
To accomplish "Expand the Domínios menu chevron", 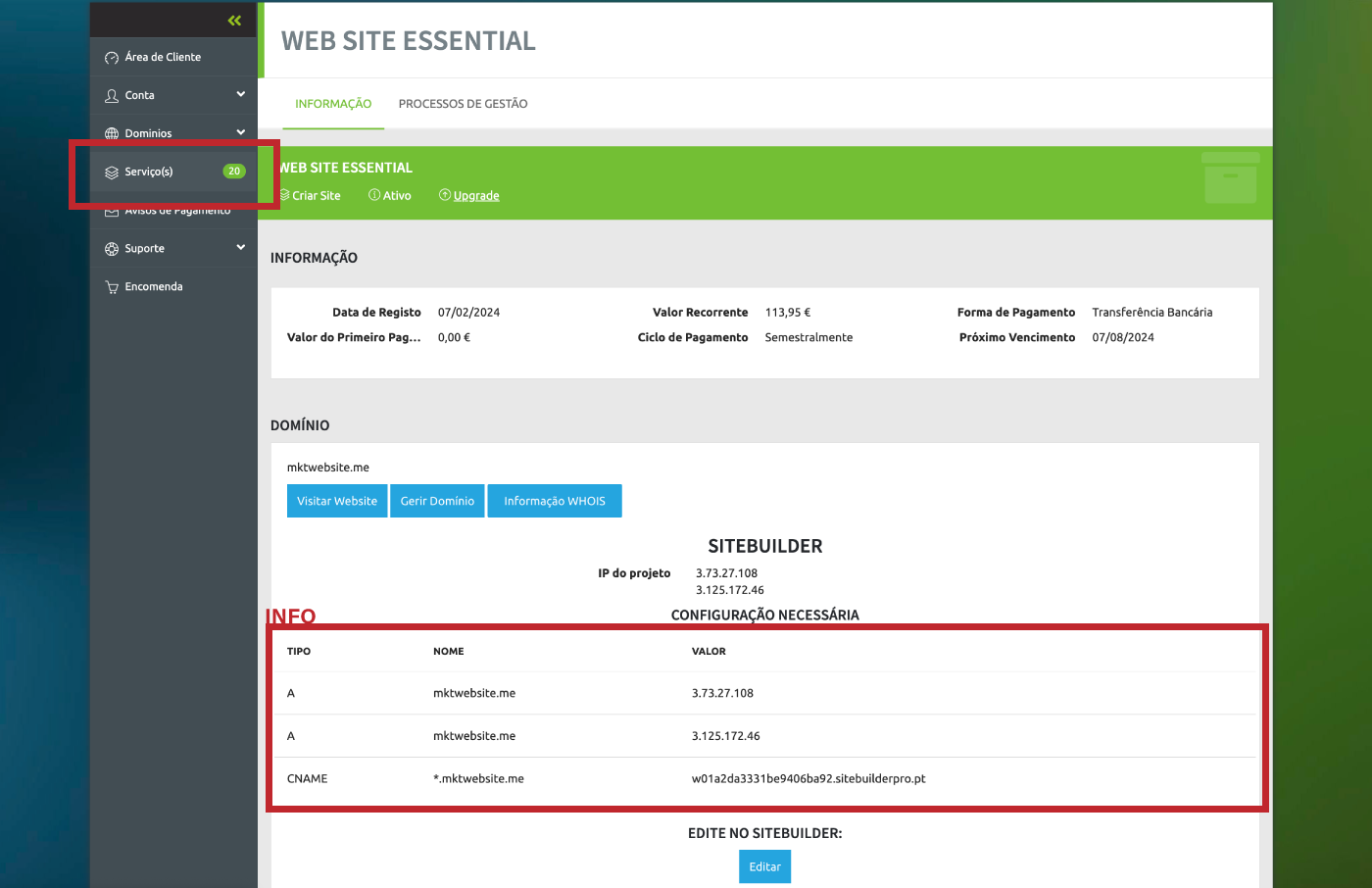I will [241, 132].
